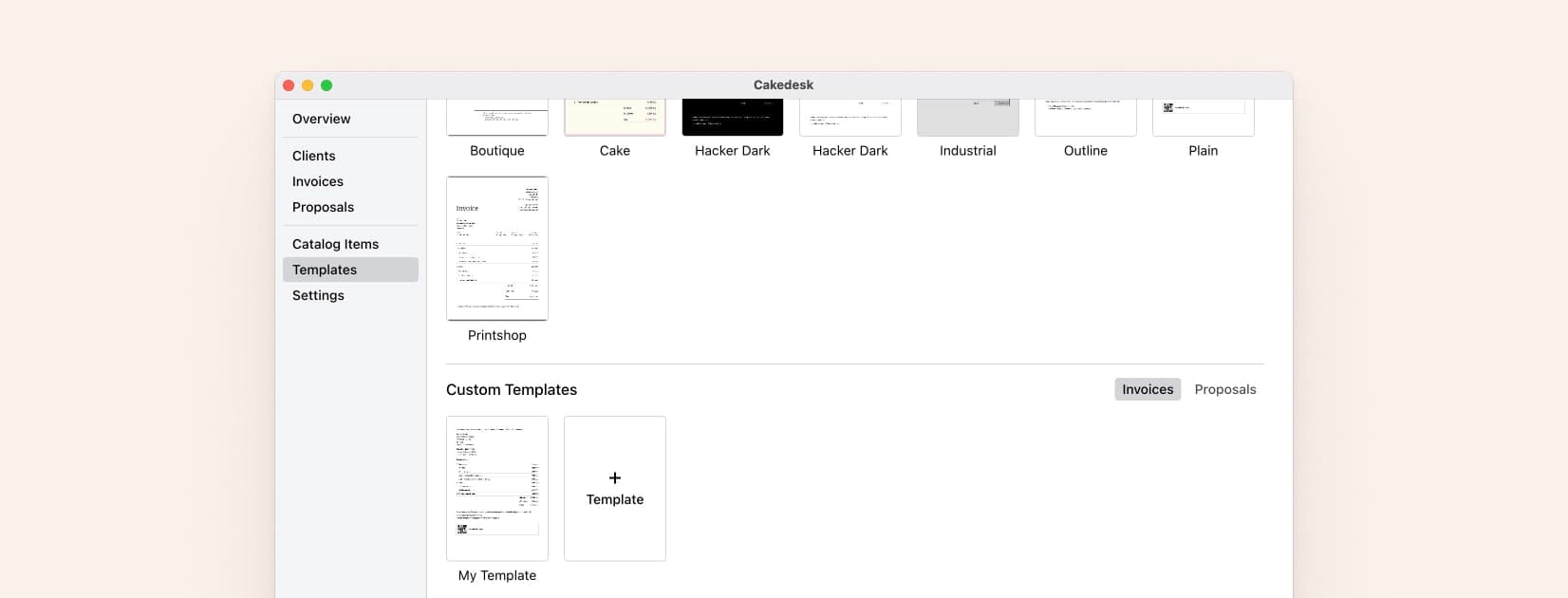Click the My Template label text
1568x598 pixels.
click(497, 575)
